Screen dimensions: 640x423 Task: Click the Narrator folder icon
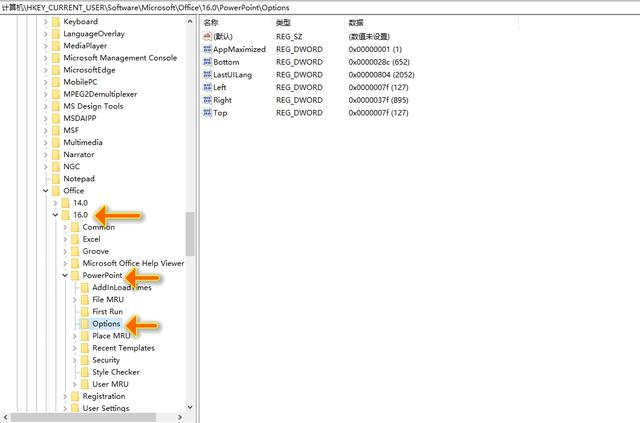pyautogui.click(x=56, y=155)
